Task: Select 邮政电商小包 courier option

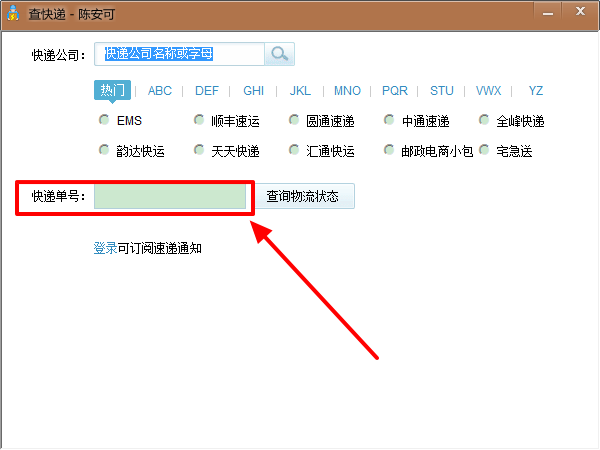Action: coord(389,150)
